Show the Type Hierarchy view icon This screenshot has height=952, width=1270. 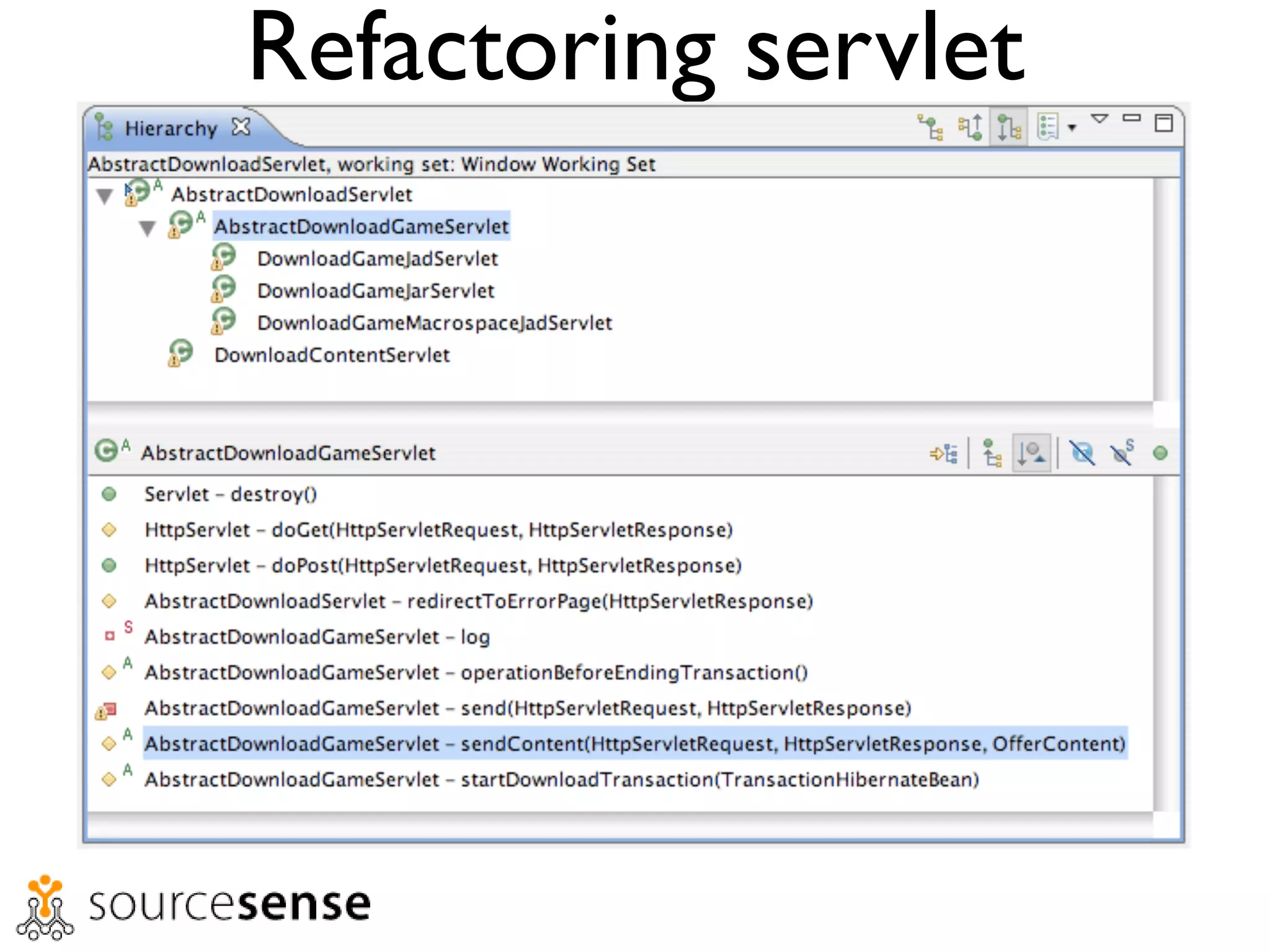tap(931, 127)
